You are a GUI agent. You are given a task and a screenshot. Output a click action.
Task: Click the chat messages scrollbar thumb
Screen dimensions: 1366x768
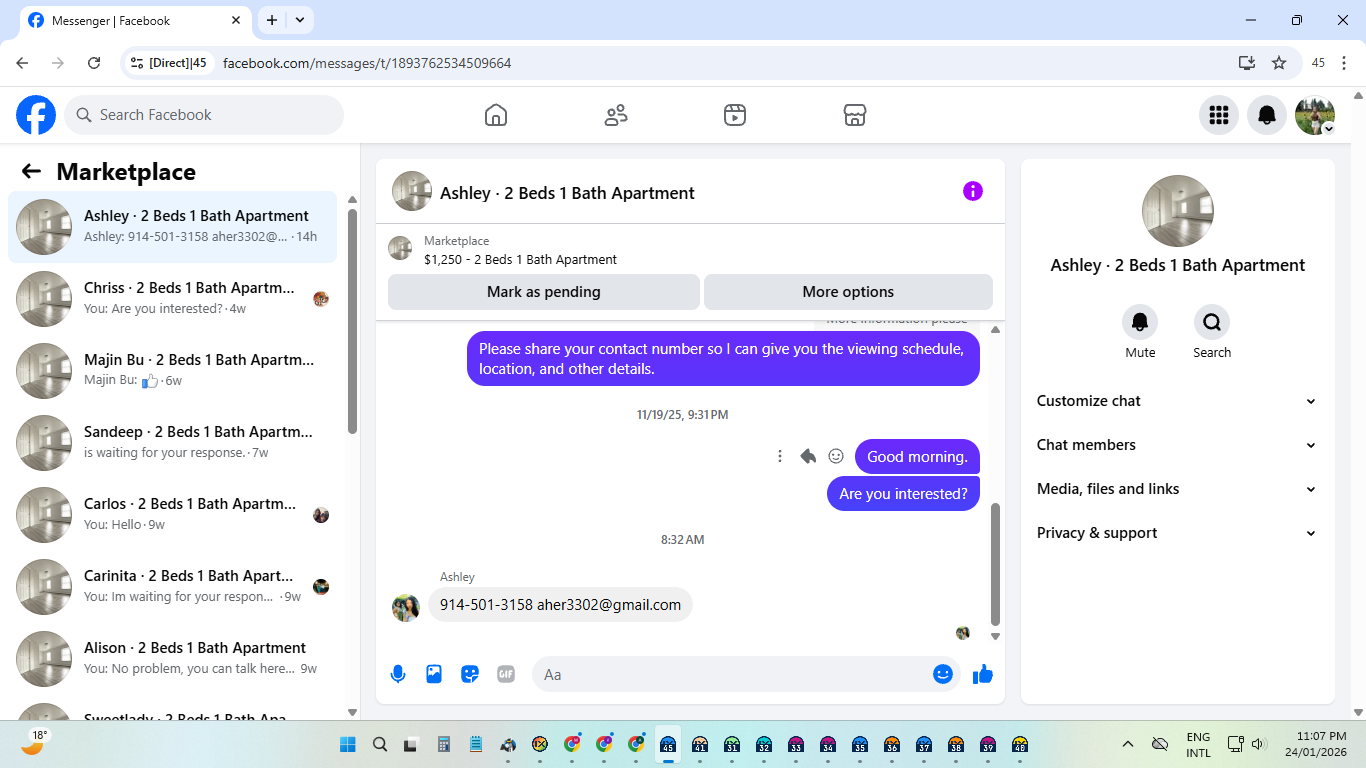995,563
